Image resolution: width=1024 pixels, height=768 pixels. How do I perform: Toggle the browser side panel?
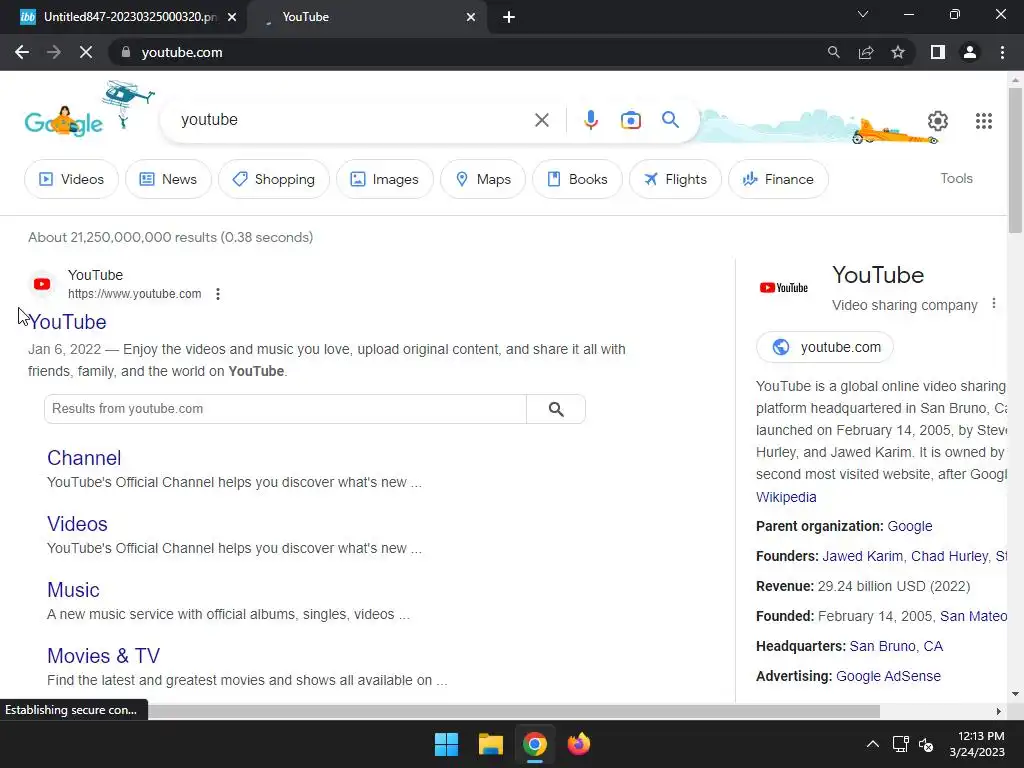pos(938,52)
